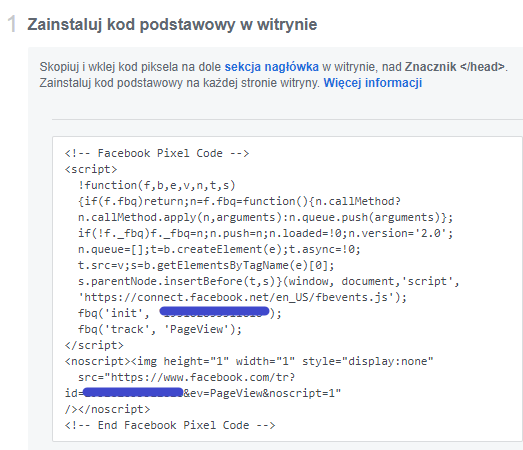The image size is (523, 450).
Task: Open the 'Więcej informacji' link
Action: point(373,83)
